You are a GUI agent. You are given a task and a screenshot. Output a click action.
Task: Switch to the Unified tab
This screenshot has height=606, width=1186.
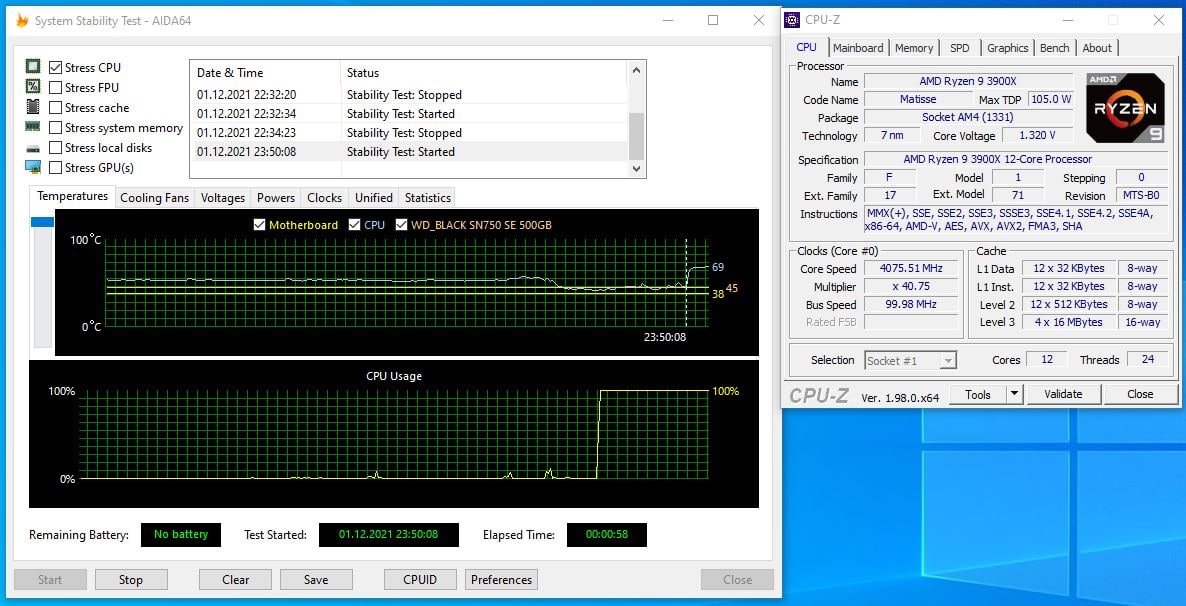(x=374, y=197)
